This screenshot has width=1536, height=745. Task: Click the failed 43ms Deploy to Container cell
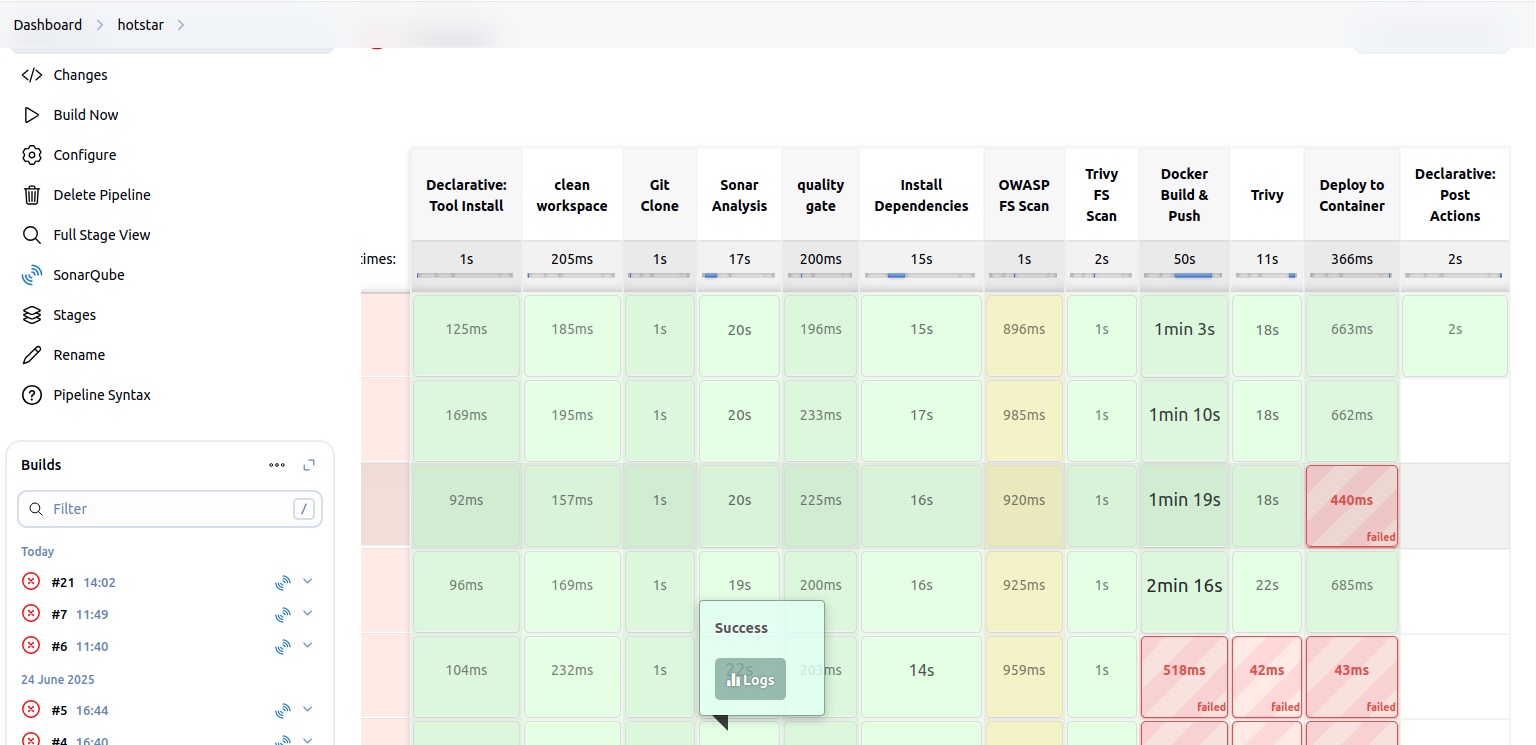coord(1352,677)
